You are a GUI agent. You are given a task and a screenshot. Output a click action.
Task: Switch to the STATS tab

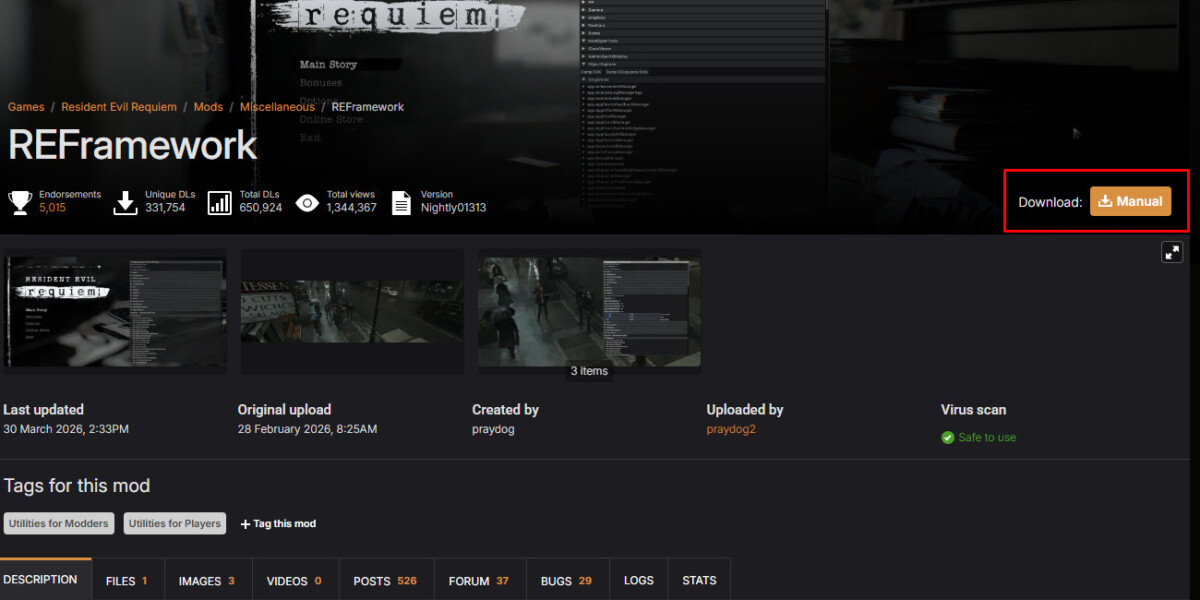(x=699, y=580)
